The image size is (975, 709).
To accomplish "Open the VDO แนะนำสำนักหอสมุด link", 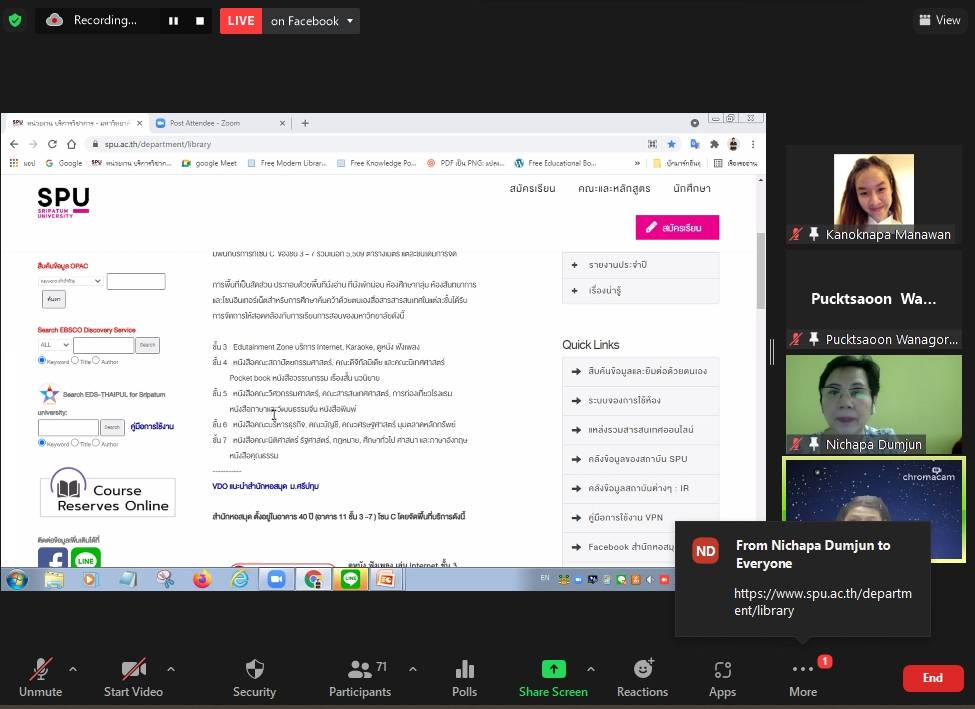I will 266,486.
